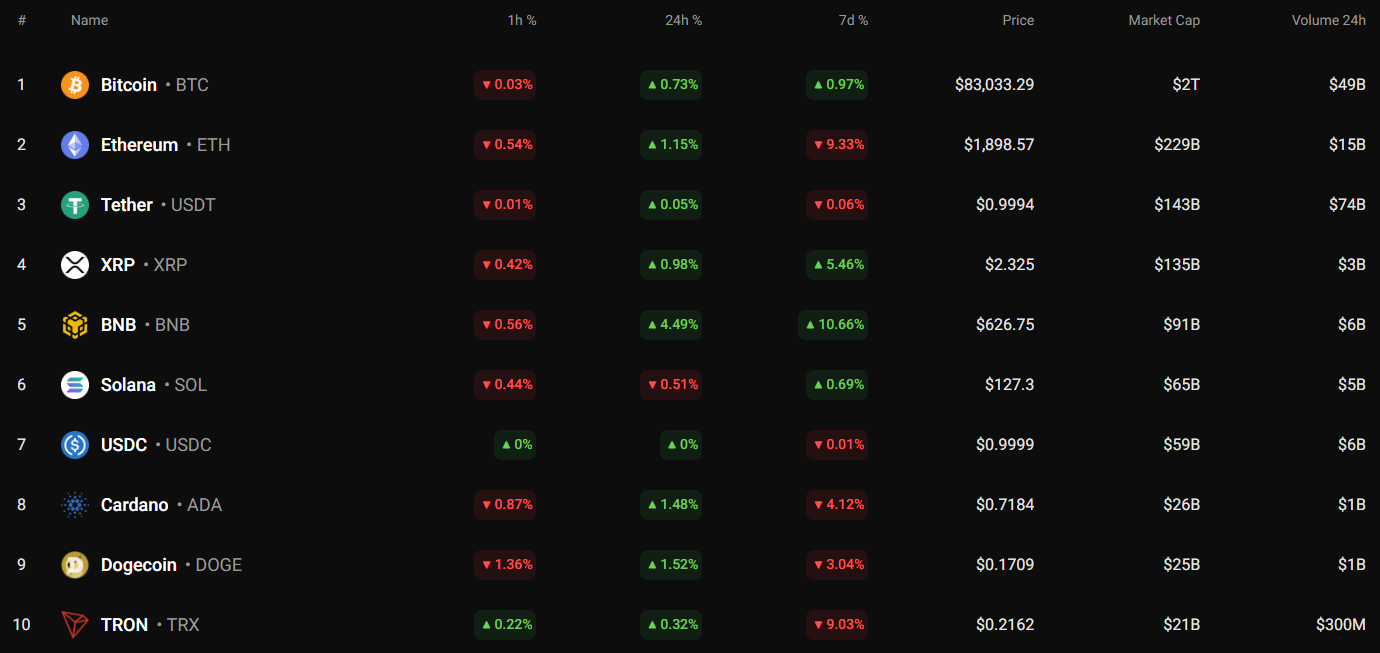The image size is (1380, 653).
Task: Open the Dogecoin name link
Action: tap(139, 565)
